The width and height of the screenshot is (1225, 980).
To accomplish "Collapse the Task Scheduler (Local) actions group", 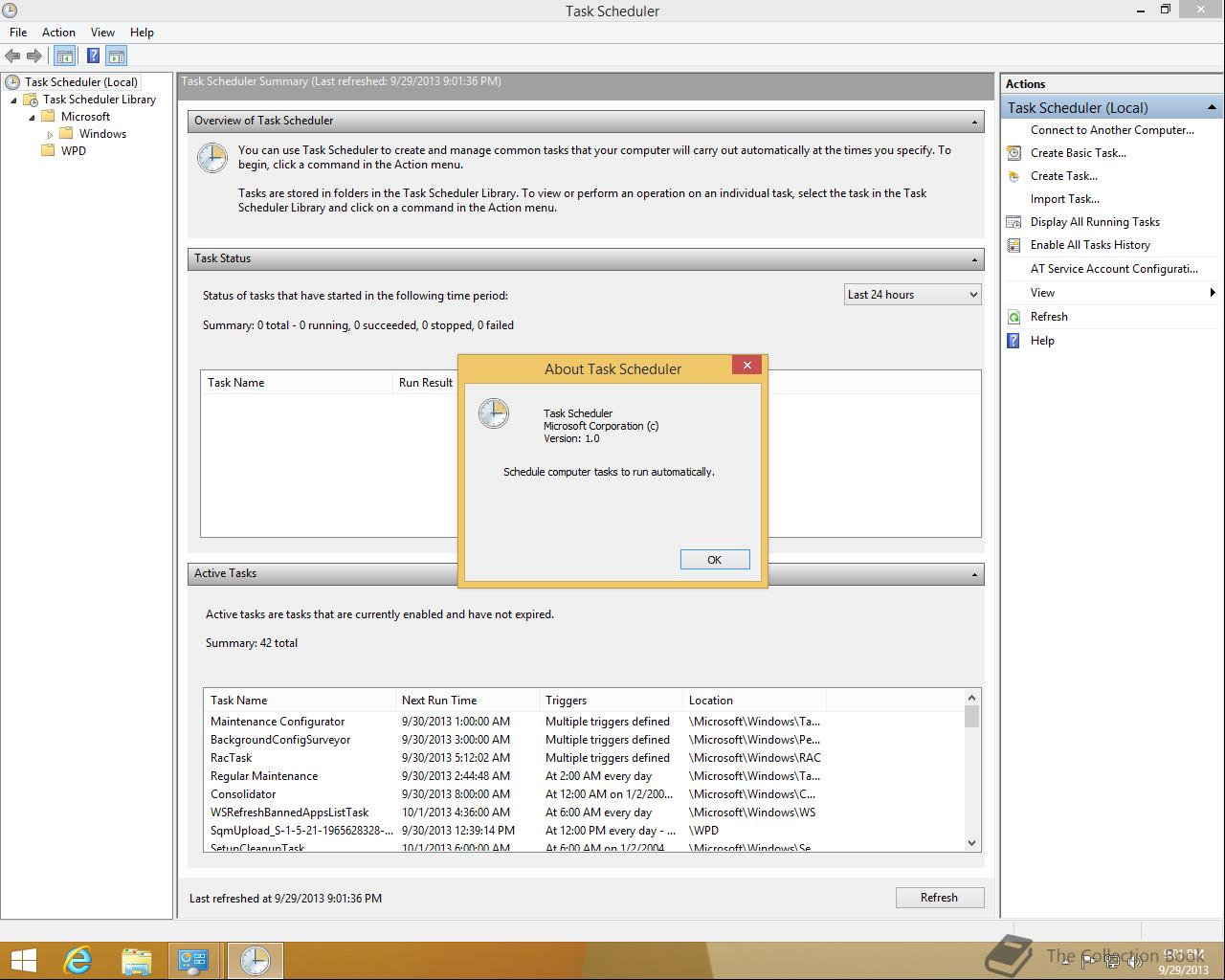I will tap(1212, 107).
